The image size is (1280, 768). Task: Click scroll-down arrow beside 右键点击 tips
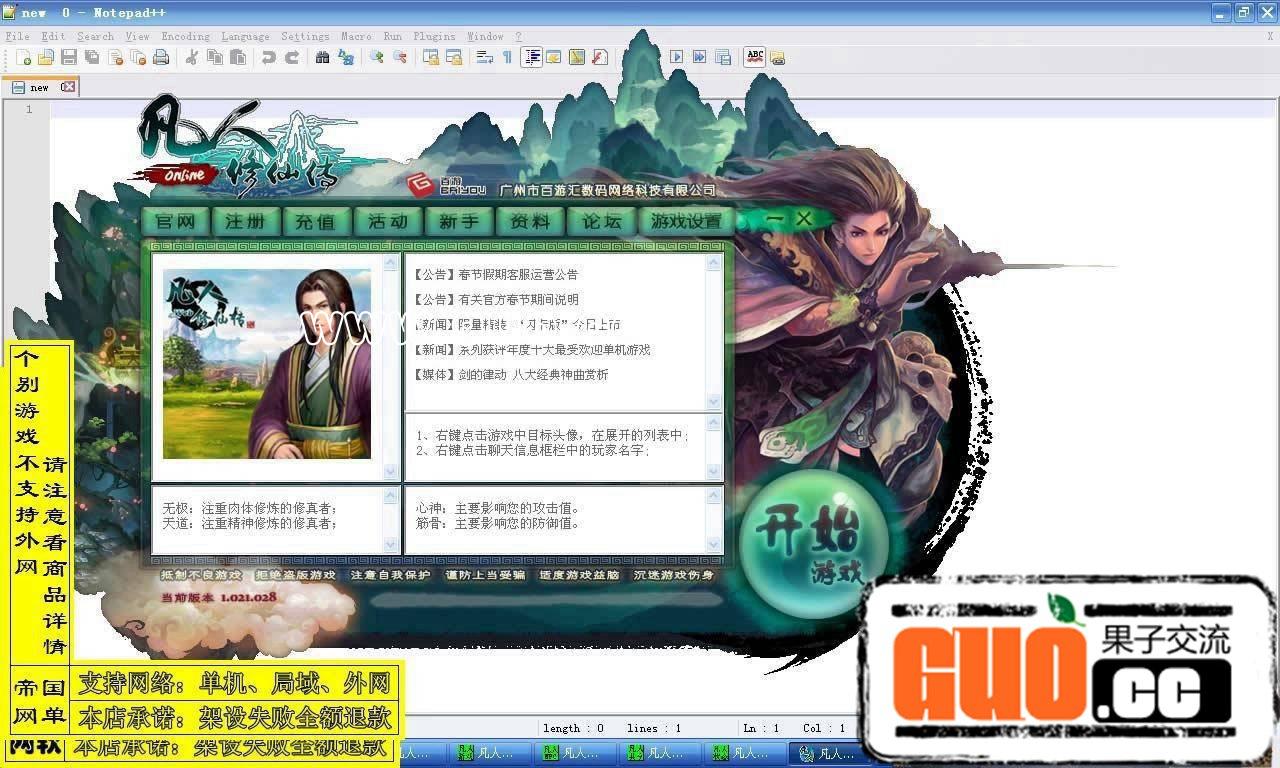coord(713,470)
